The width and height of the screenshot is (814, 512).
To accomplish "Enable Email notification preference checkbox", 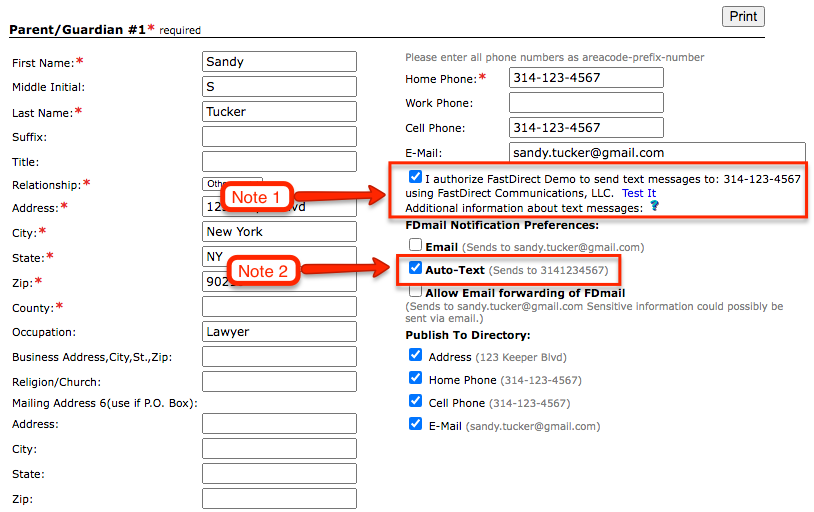I will point(415,245).
